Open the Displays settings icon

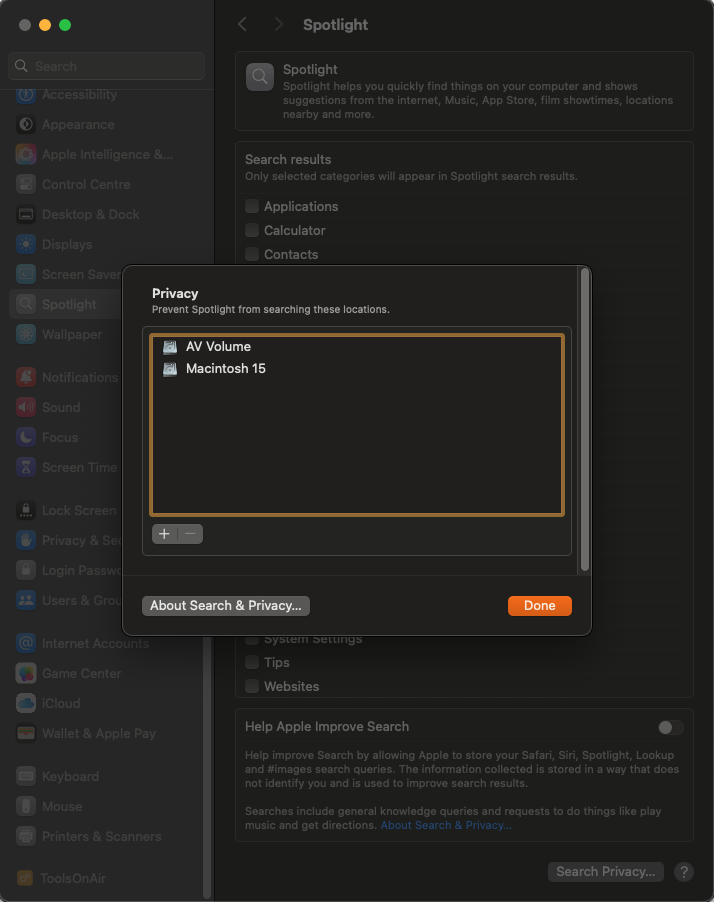coord(26,244)
